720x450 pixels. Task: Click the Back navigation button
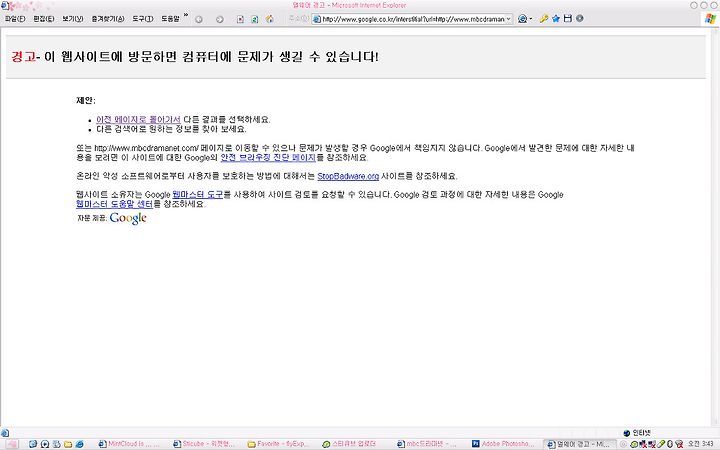(199, 19)
